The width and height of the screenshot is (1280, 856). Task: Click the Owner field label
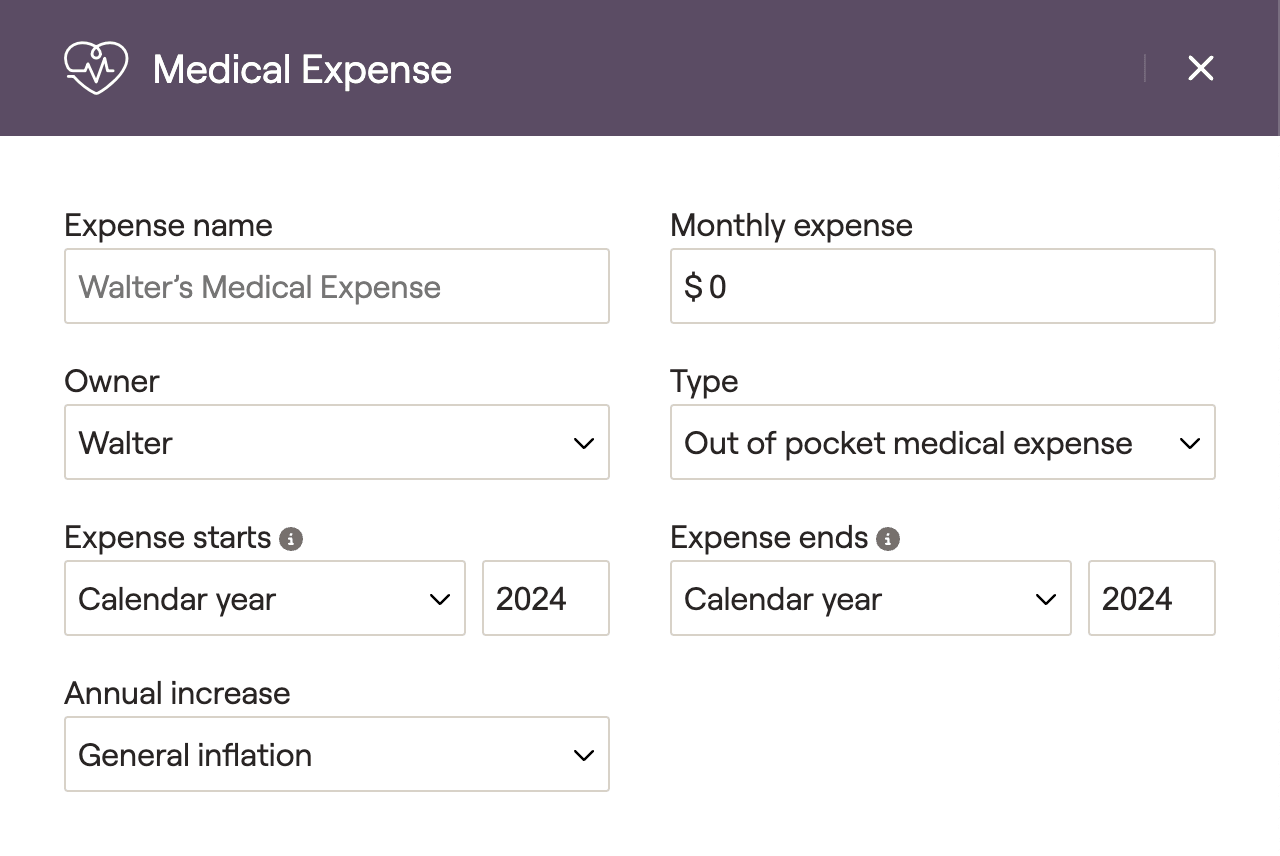[112, 381]
